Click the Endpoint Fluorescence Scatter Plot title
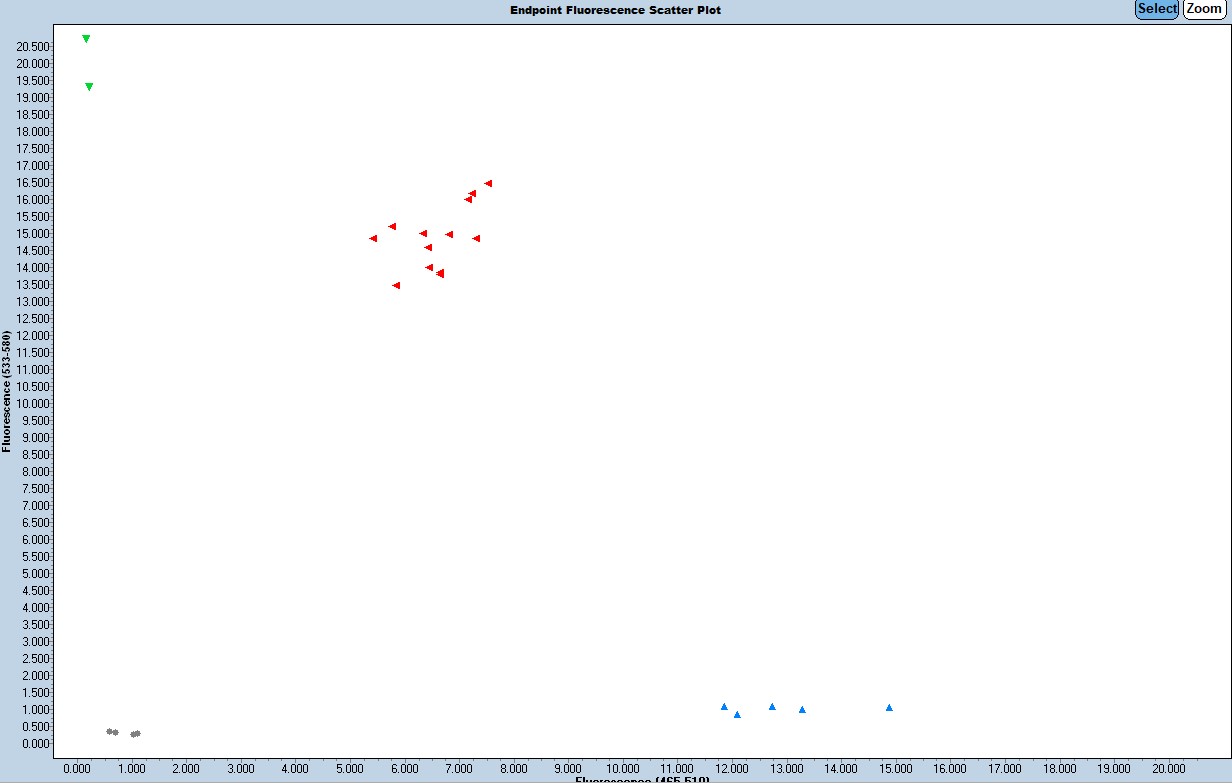1232x783 pixels. [615, 10]
